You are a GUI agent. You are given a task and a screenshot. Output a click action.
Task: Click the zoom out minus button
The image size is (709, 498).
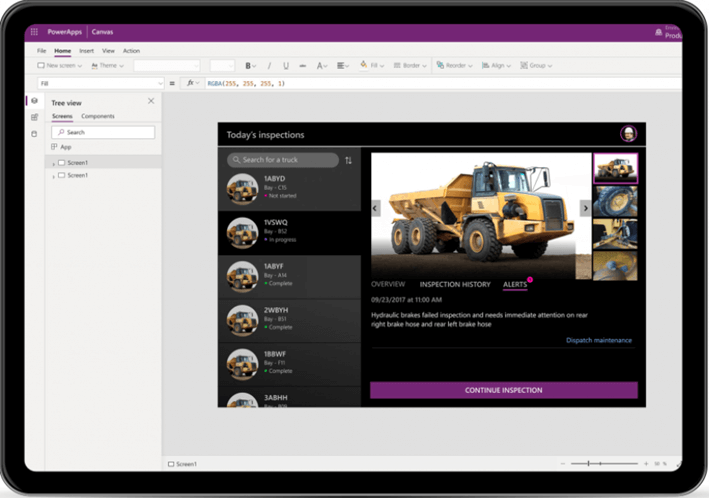tap(562, 464)
